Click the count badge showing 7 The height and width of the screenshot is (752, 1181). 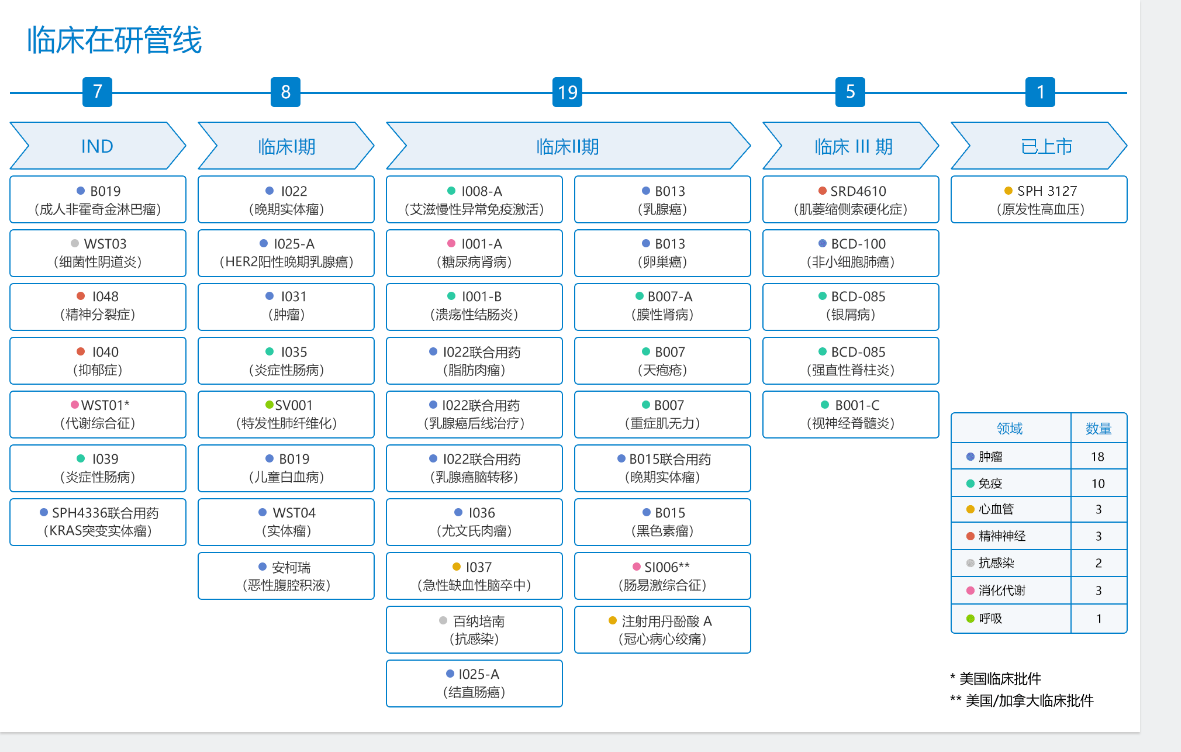(x=97, y=92)
